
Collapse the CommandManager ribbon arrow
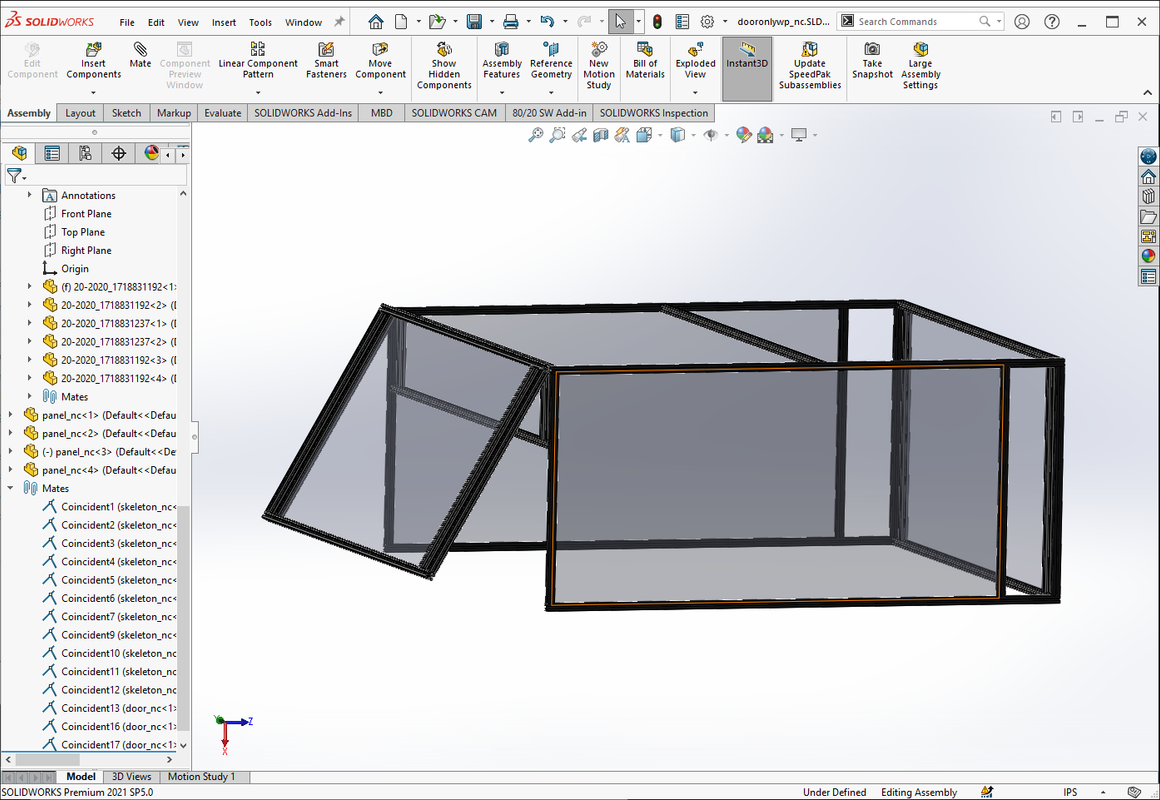(1147, 93)
